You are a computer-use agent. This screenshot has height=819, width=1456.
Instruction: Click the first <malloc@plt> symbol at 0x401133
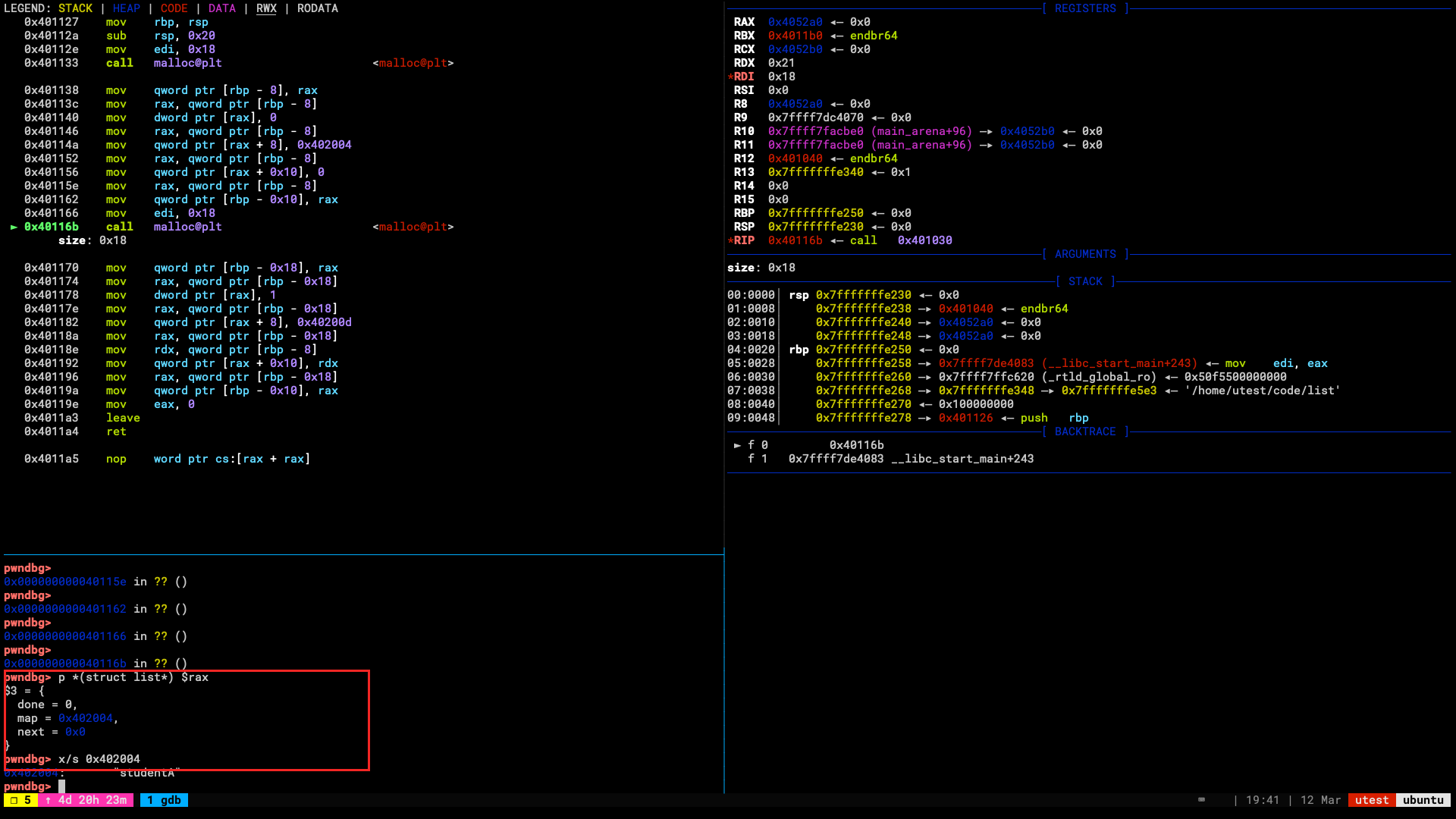pos(413,63)
